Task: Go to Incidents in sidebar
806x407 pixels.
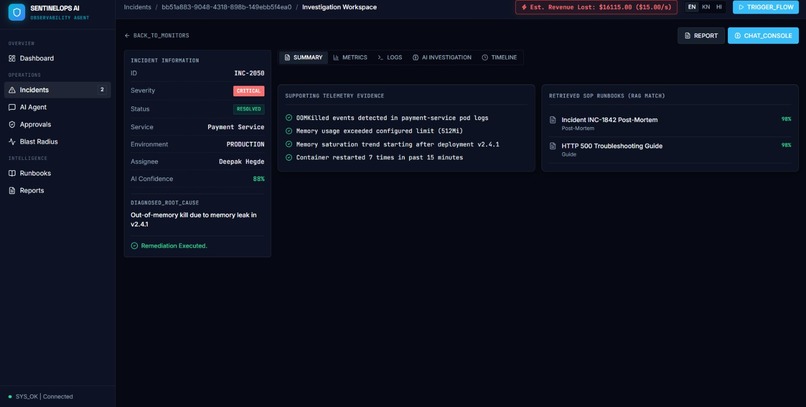Action: pos(57,90)
